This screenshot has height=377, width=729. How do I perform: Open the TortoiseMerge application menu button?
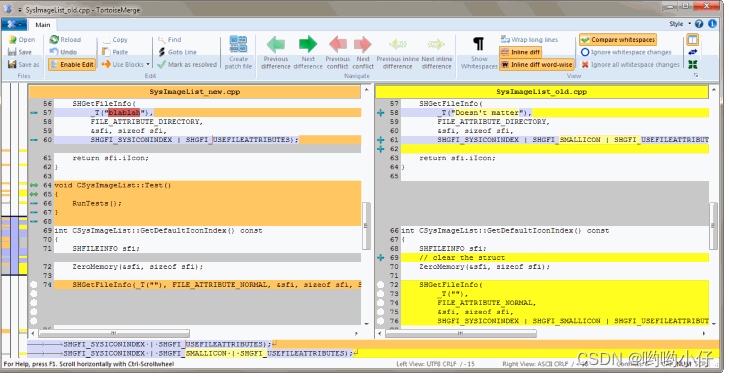tap(13, 25)
